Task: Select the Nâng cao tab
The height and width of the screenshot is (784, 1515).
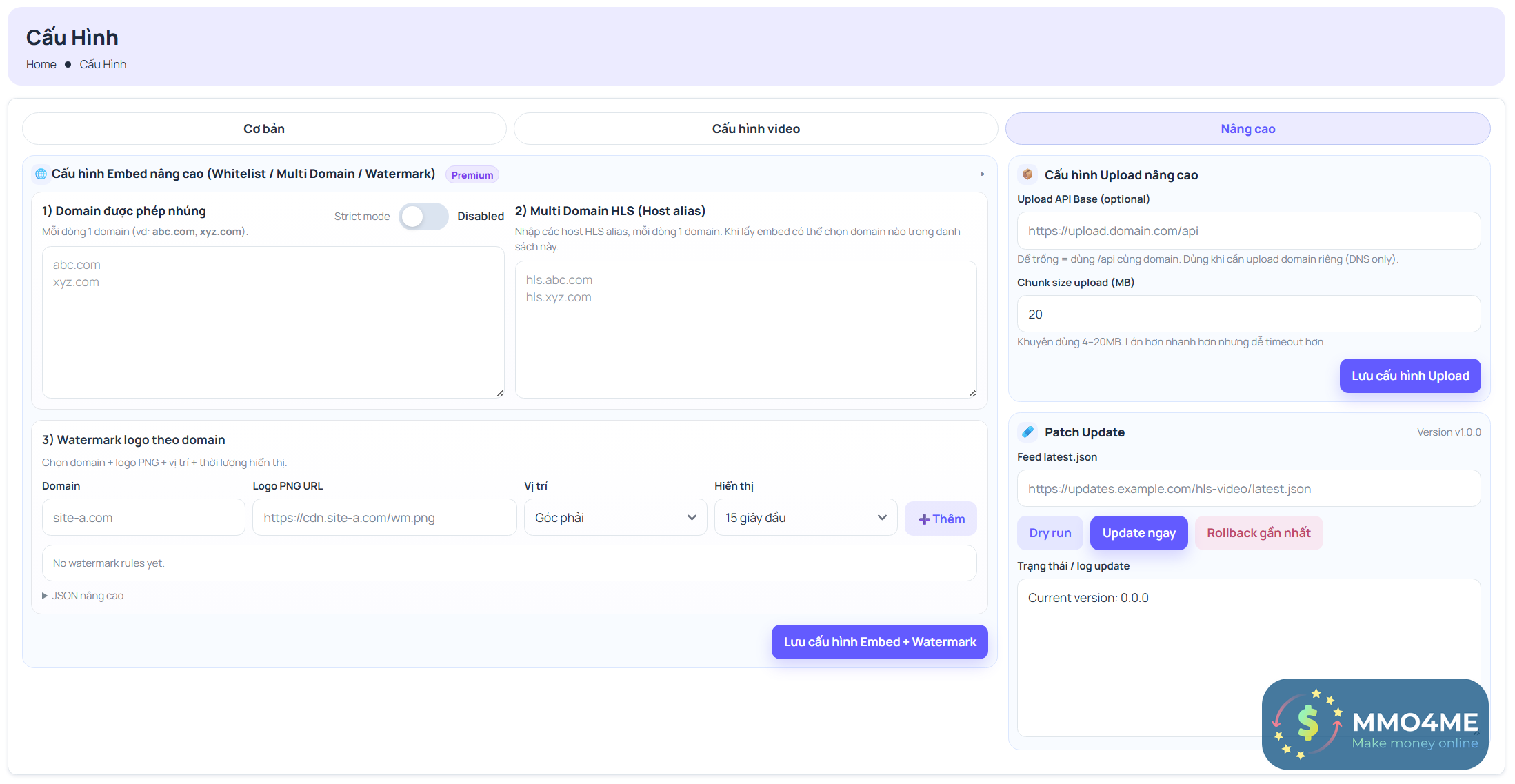Action: pos(1247,129)
